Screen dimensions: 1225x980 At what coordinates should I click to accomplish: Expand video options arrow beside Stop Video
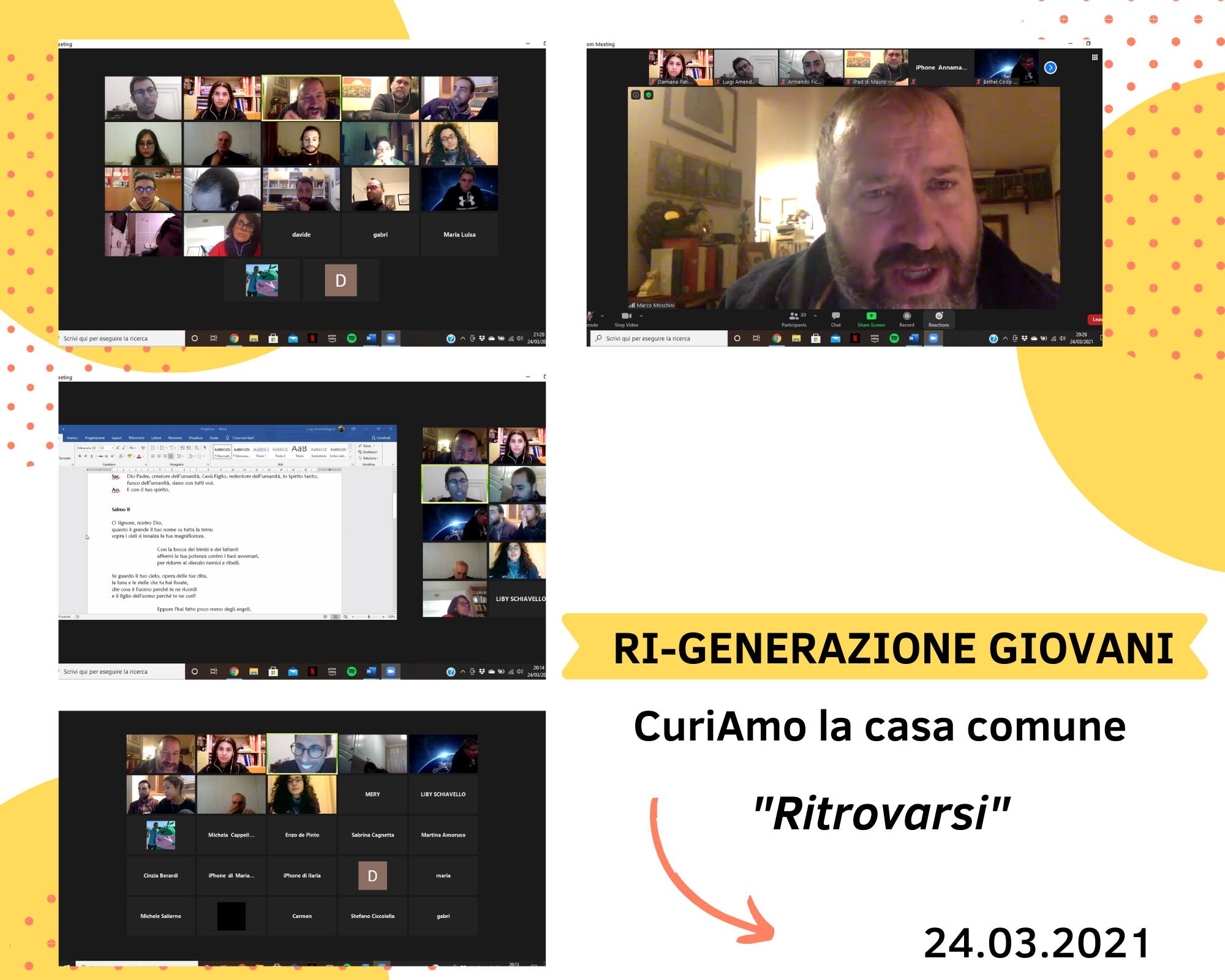click(641, 316)
